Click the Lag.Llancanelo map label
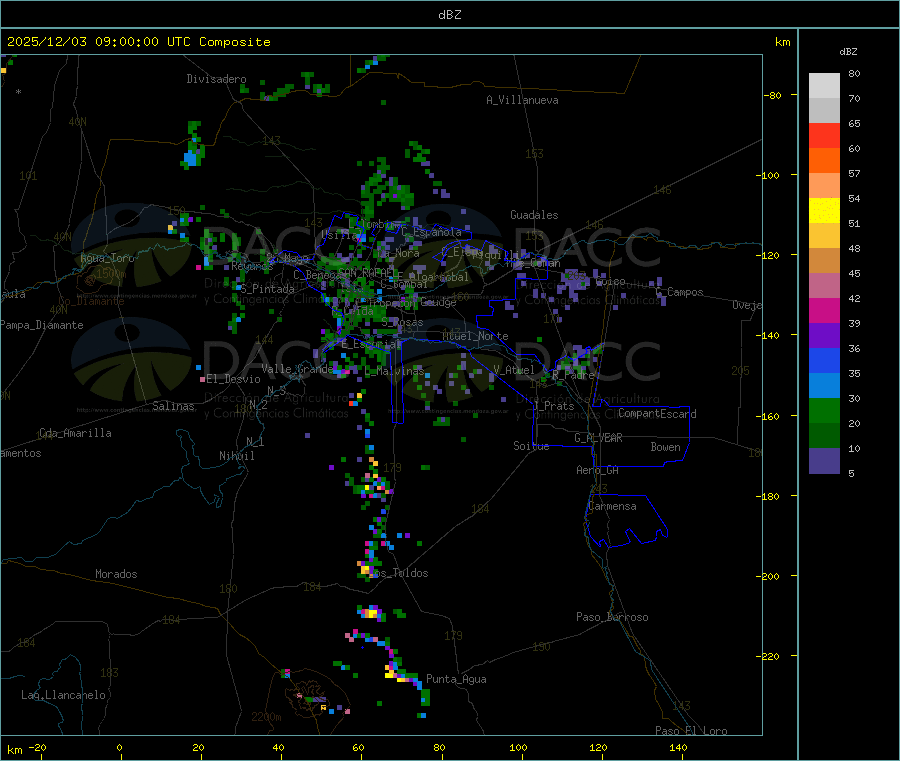The width and height of the screenshot is (900, 761). tap(63, 695)
